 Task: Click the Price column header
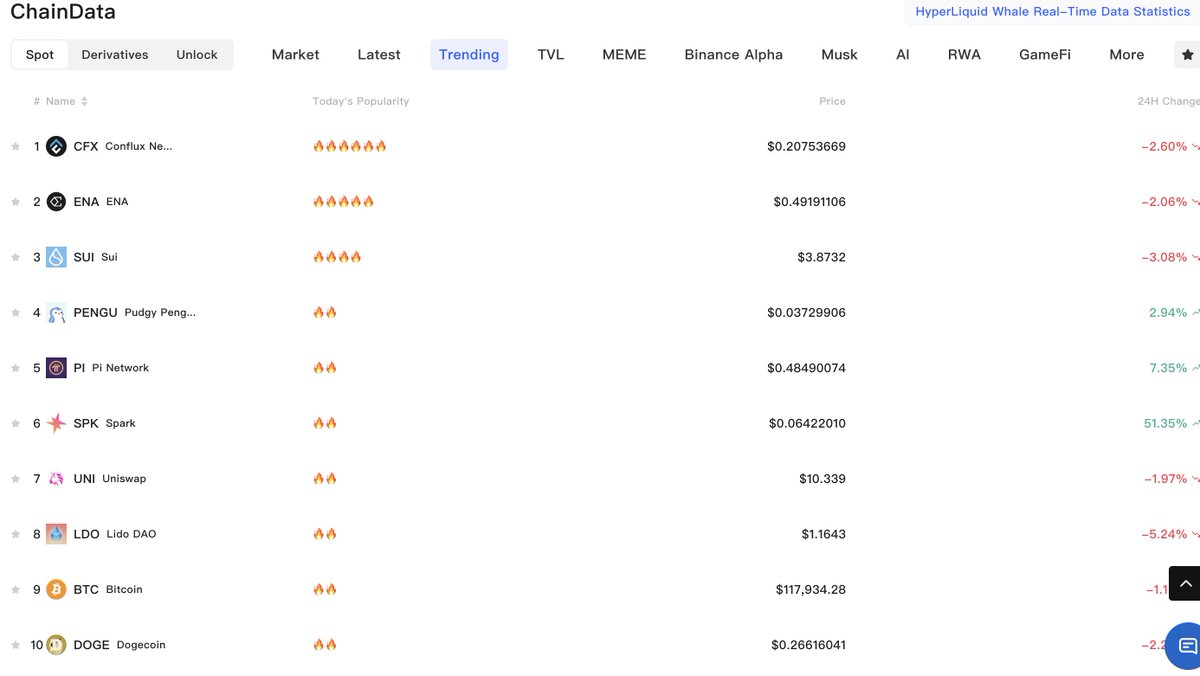pos(832,101)
